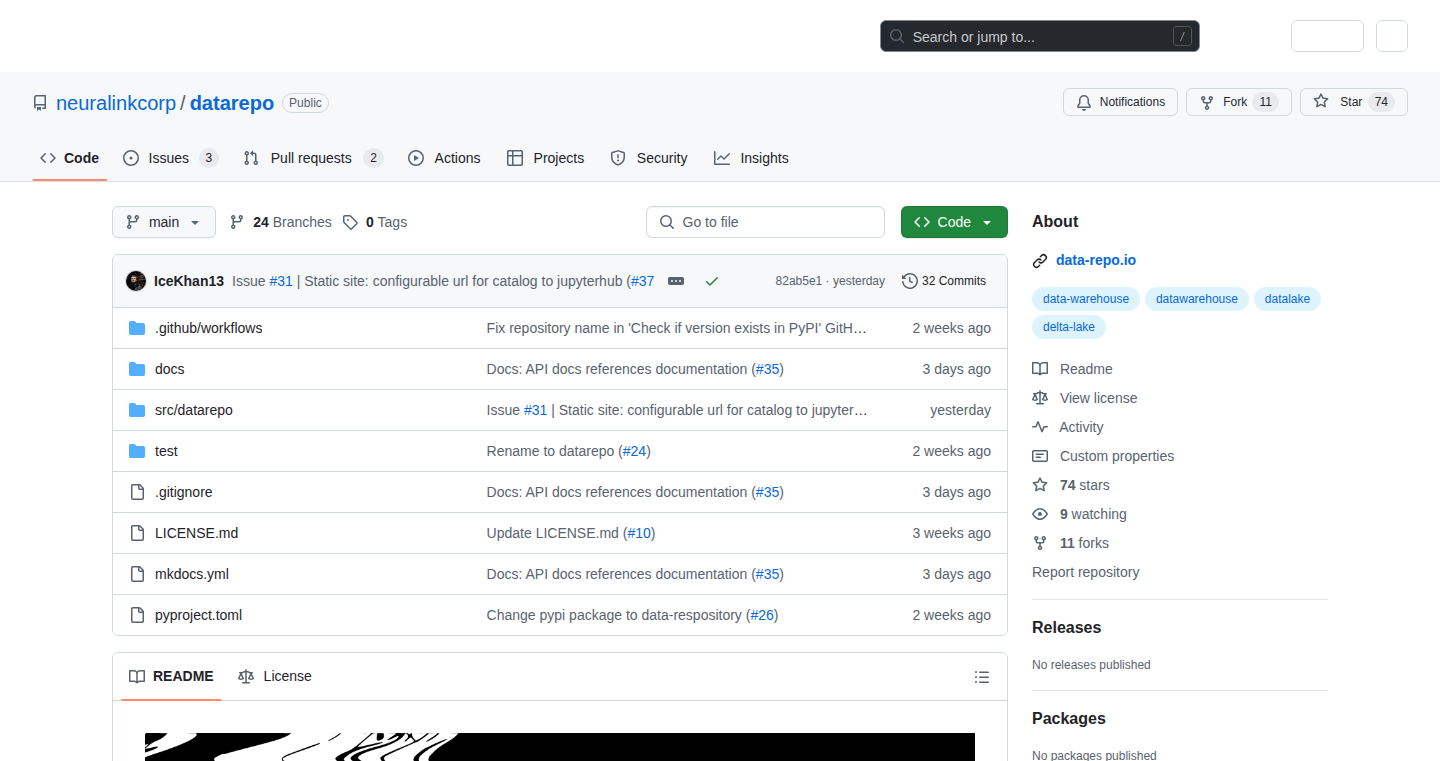Viewport: 1440px width, 761px height.
Task: Click the Packages heading link
Action: pos(1069,719)
